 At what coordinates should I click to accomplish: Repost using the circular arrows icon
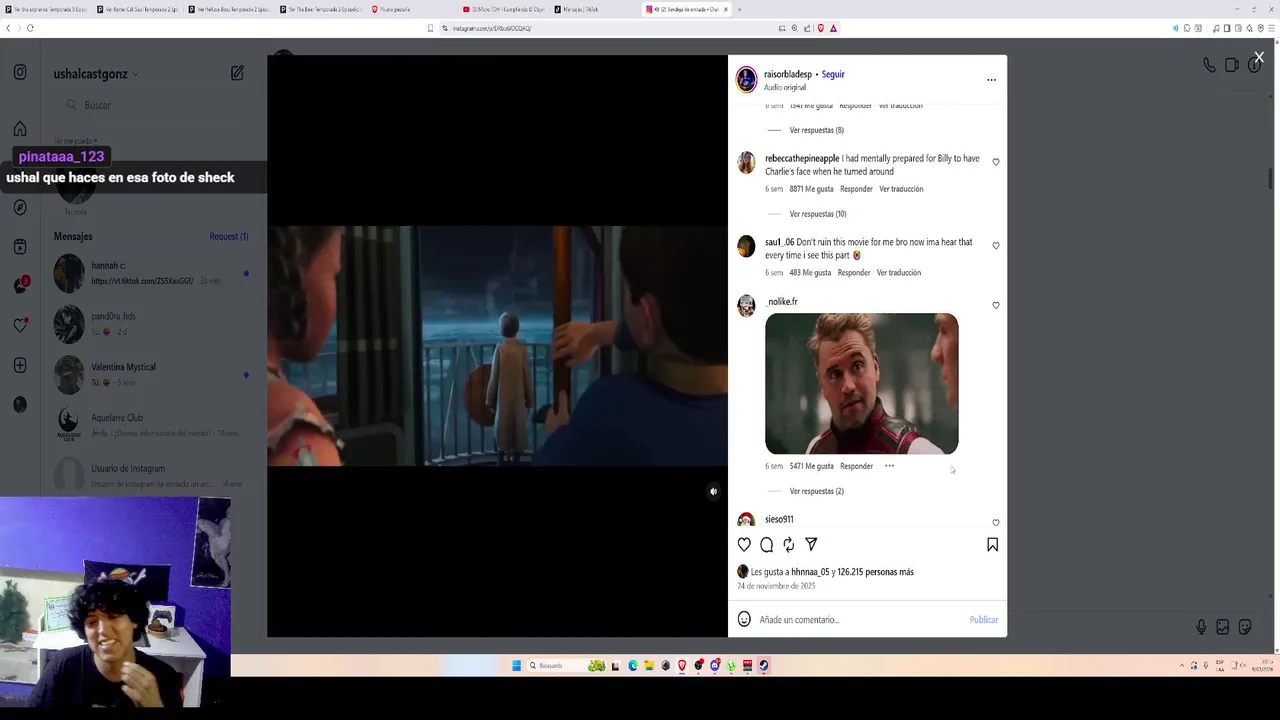789,545
